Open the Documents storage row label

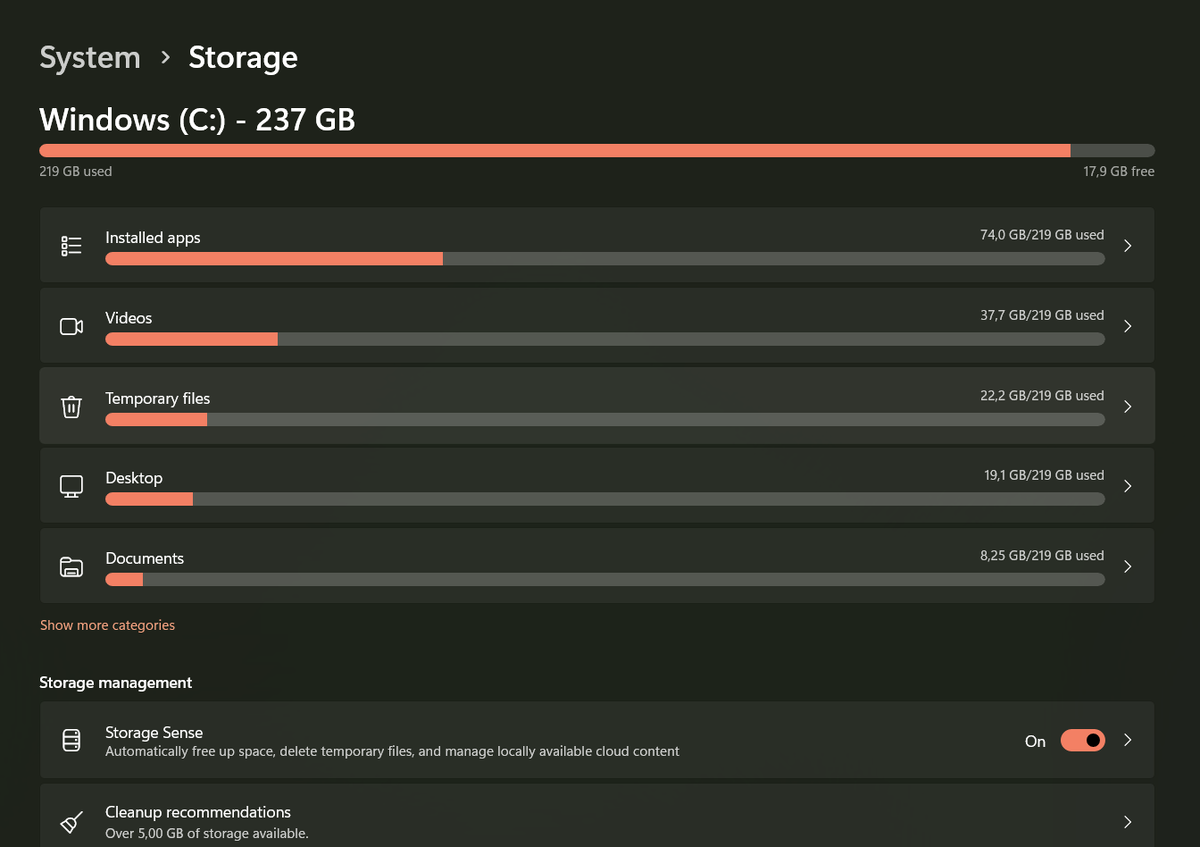click(x=145, y=558)
